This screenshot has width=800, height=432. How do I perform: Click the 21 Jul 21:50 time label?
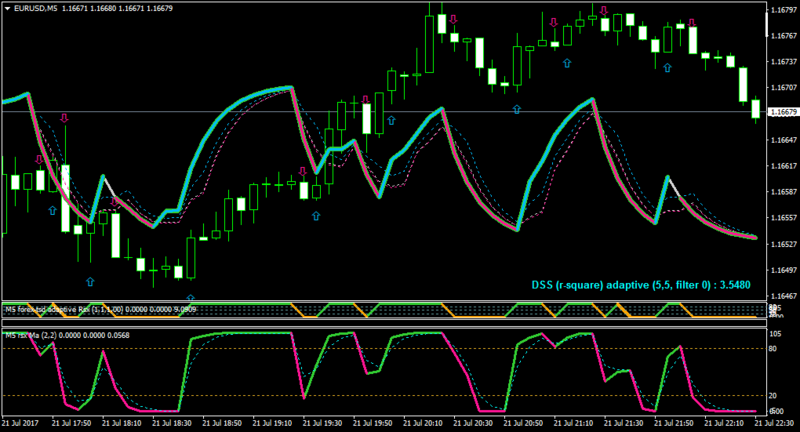click(674, 423)
